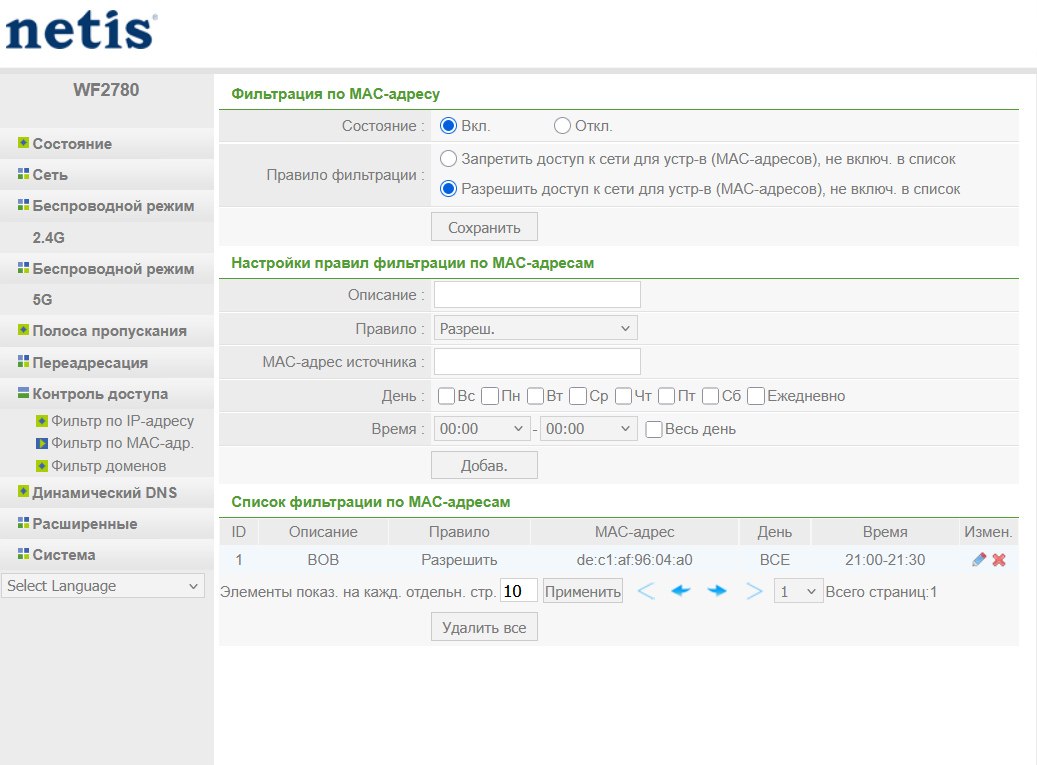Enable the Весь день checkbox
This screenshot has height=765, width=1037.
point(654,429)
